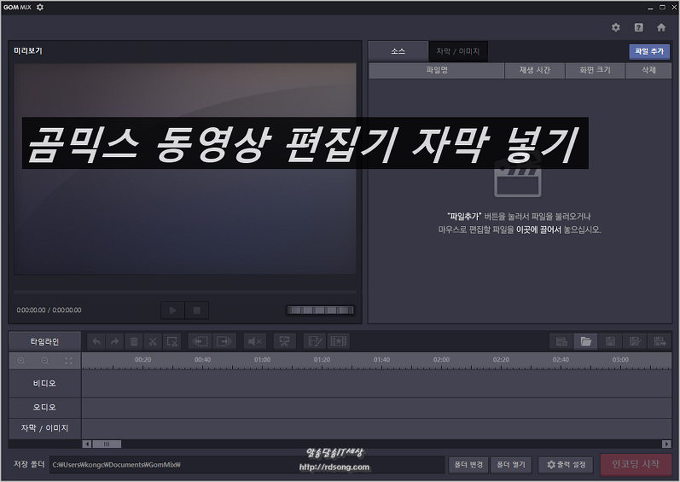Mute audio with speaker icon
Viewport: 680px width, 482px height.
(x=255, y=342)
